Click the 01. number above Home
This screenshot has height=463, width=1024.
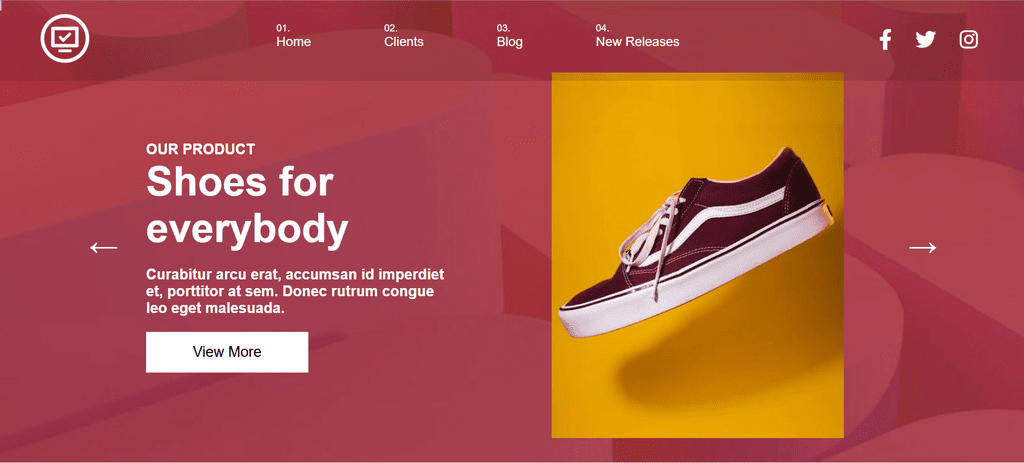[283, 28]
